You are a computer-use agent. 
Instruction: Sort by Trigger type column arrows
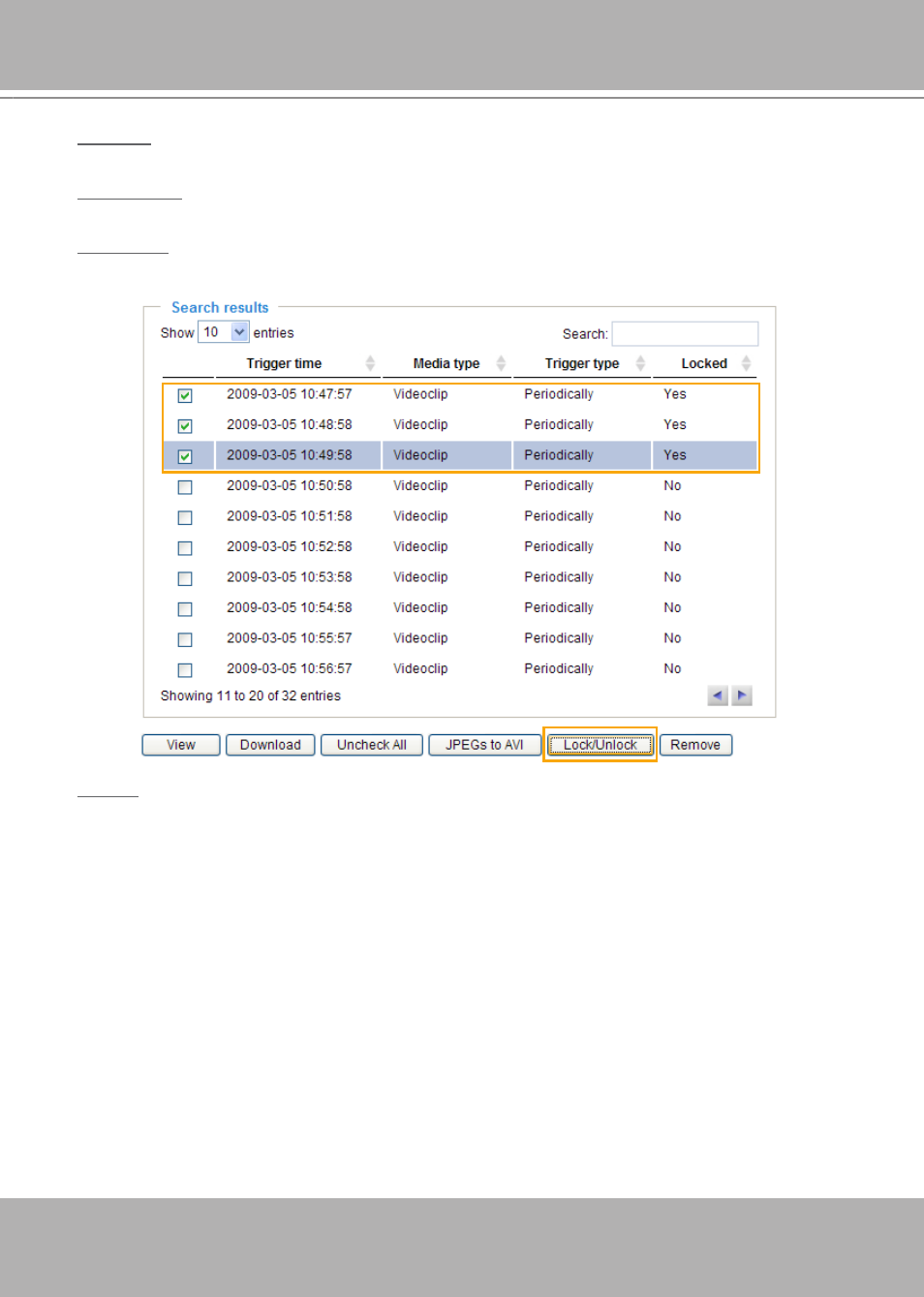tap(640, 363)
